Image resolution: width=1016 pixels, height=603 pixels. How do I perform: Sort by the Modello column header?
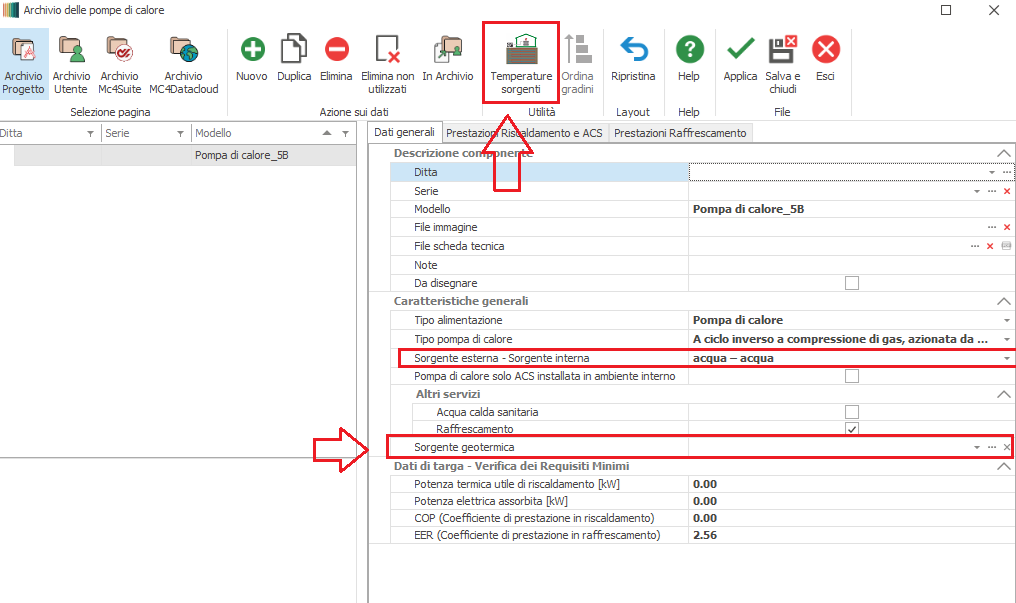point(255,133)
